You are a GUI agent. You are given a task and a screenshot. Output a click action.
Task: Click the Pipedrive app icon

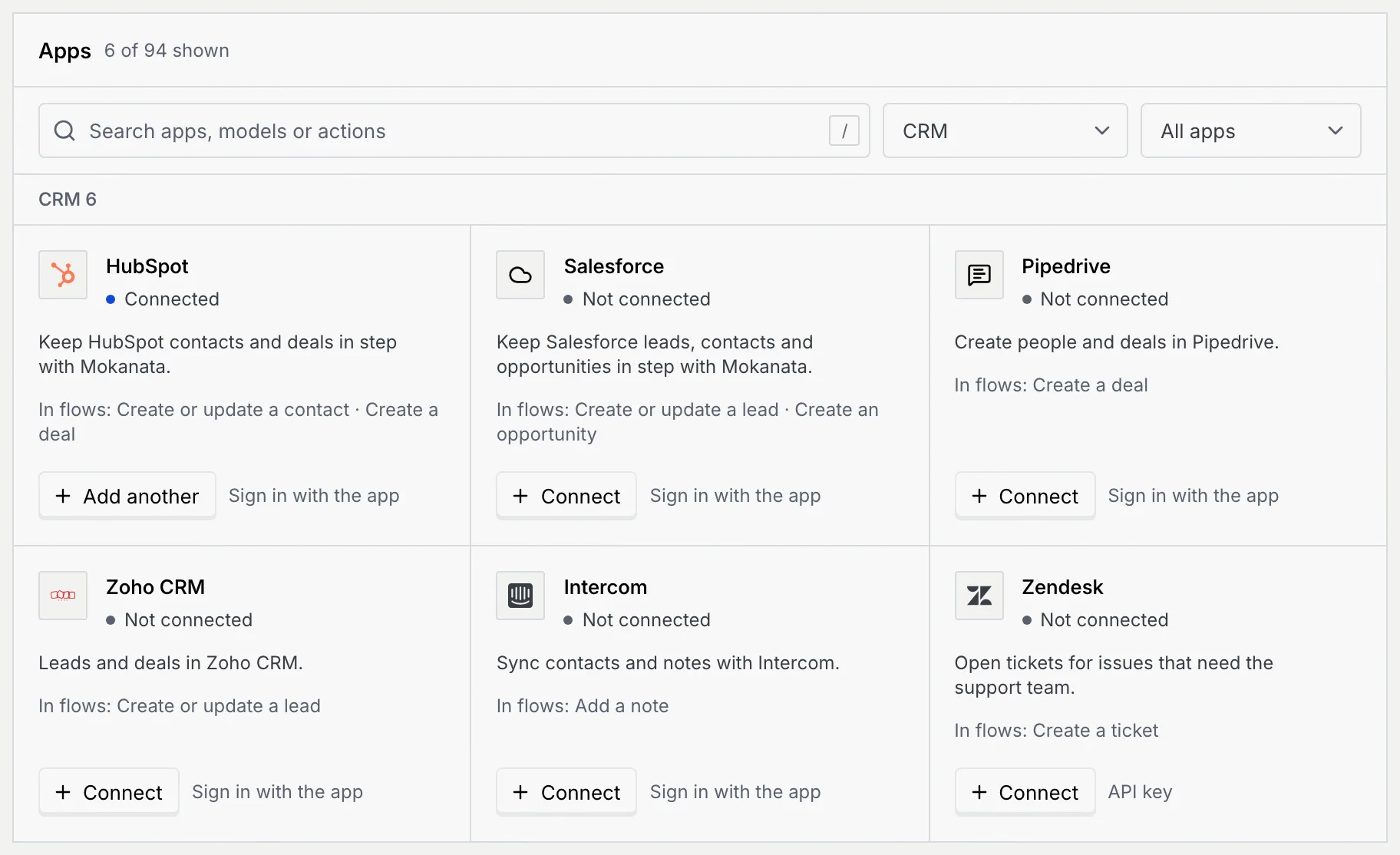[979, 275]
